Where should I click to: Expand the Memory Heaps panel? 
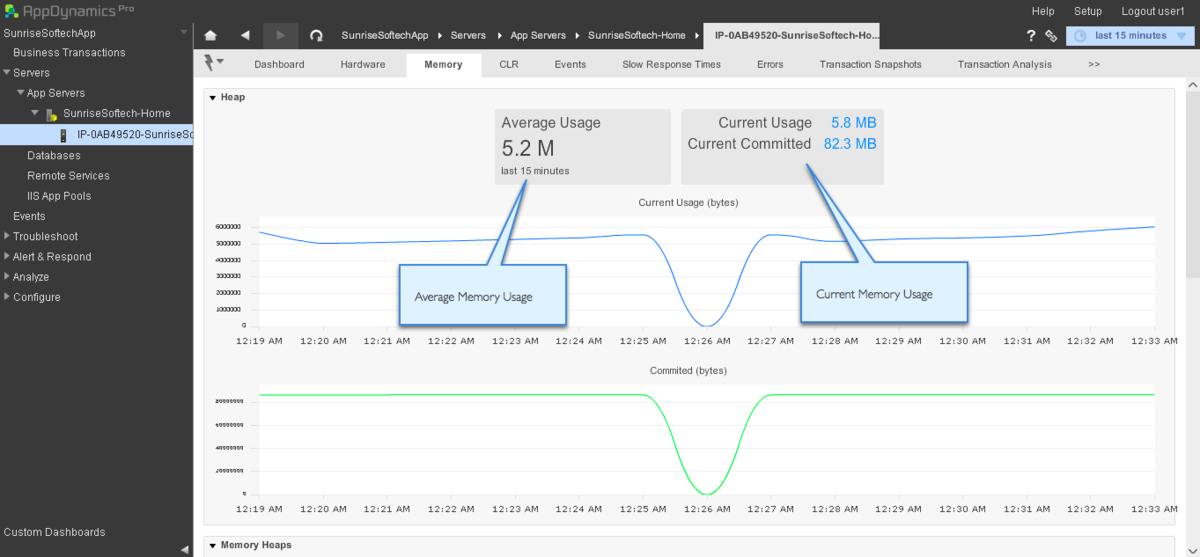(212, 545)
